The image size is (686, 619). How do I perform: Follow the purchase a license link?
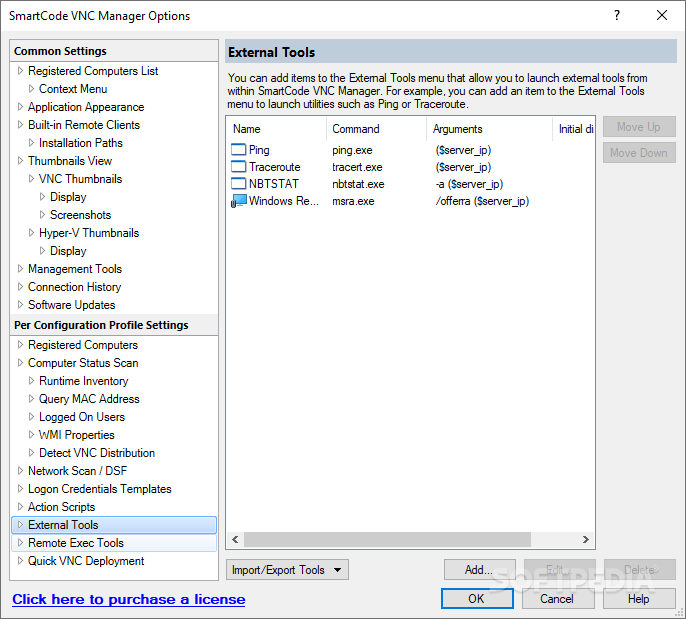coord(129,599)
